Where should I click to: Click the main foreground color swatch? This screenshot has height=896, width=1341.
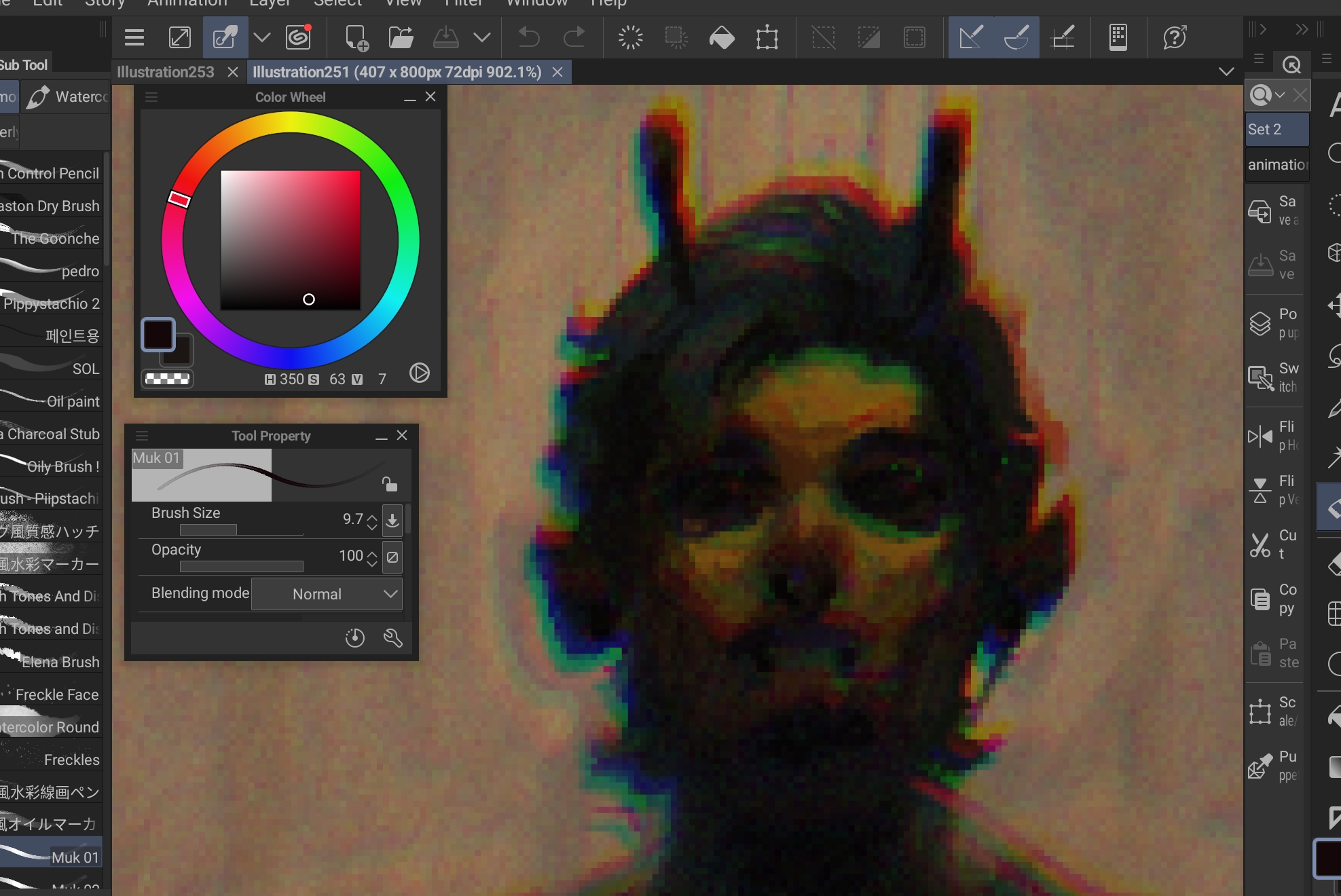coord(158,334)
